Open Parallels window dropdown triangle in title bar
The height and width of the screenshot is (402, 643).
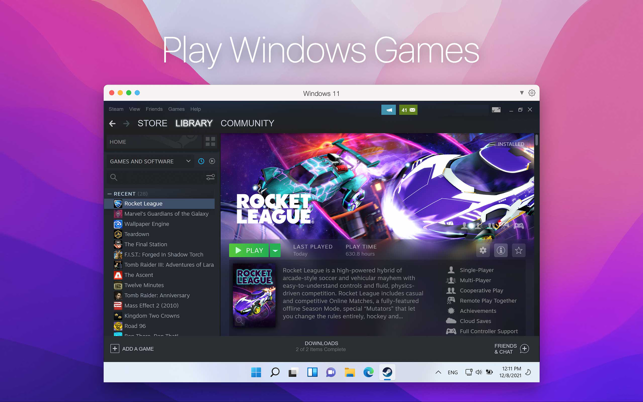click(x=522, y=93)
